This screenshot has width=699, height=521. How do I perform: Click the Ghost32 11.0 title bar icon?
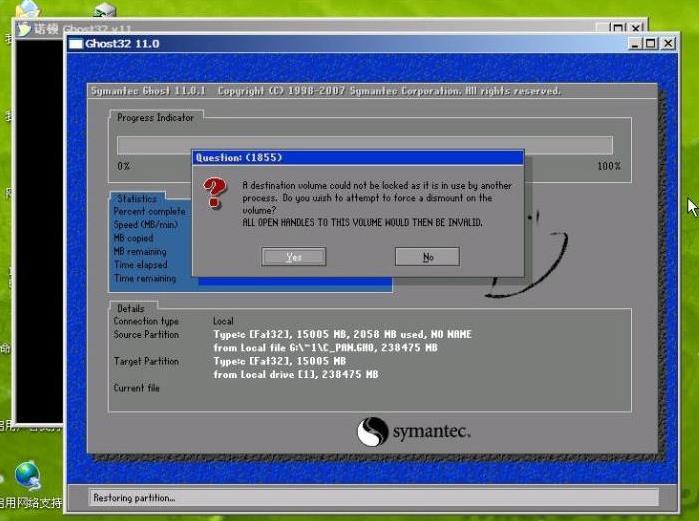click(76, 44)
